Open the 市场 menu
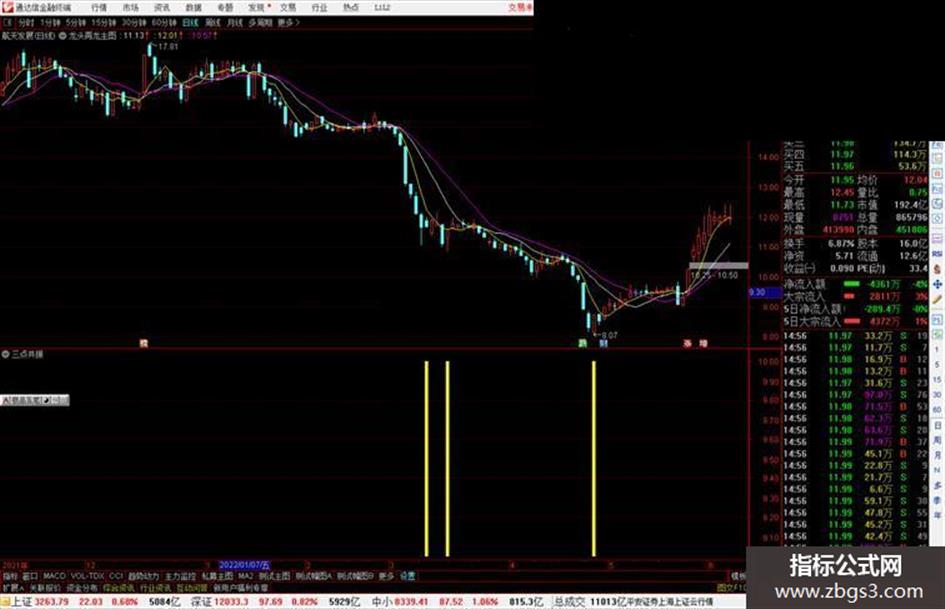Viewport: 945px width, 609px height. coord(130,7)
